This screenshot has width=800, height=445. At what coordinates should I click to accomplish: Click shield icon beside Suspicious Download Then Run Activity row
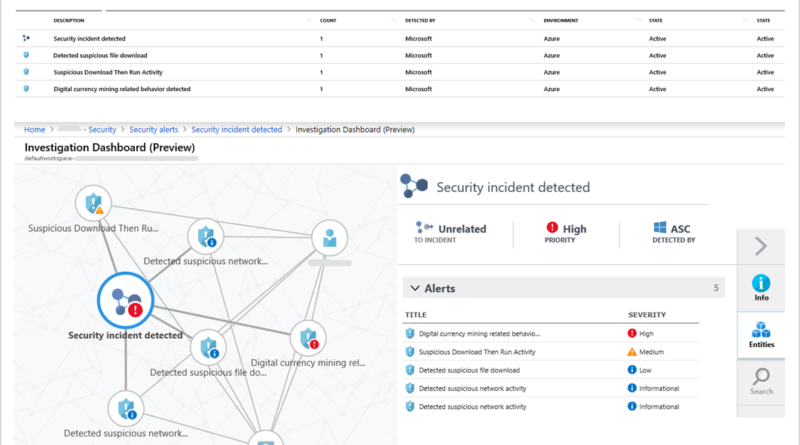(26, 72)
